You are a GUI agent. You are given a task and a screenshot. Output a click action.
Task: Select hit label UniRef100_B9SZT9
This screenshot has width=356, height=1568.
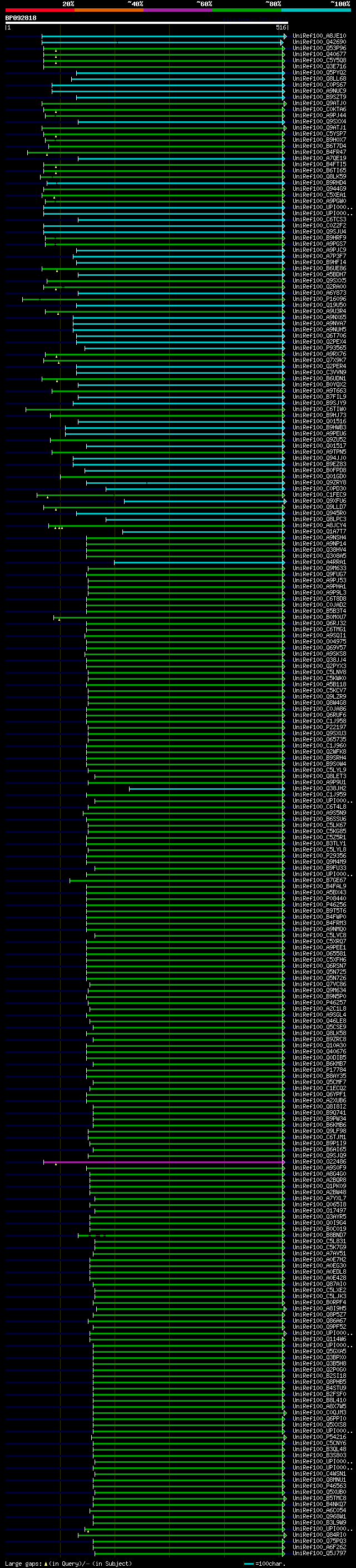click(x=319, y=97)
